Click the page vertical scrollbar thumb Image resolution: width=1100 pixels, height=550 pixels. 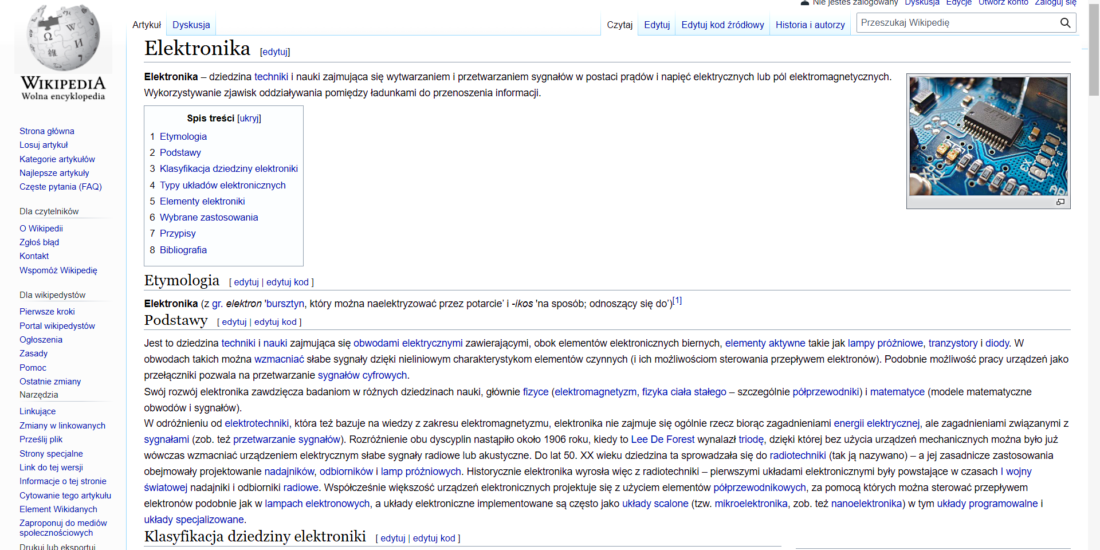pyautogui.click(x=1094, y=48)
